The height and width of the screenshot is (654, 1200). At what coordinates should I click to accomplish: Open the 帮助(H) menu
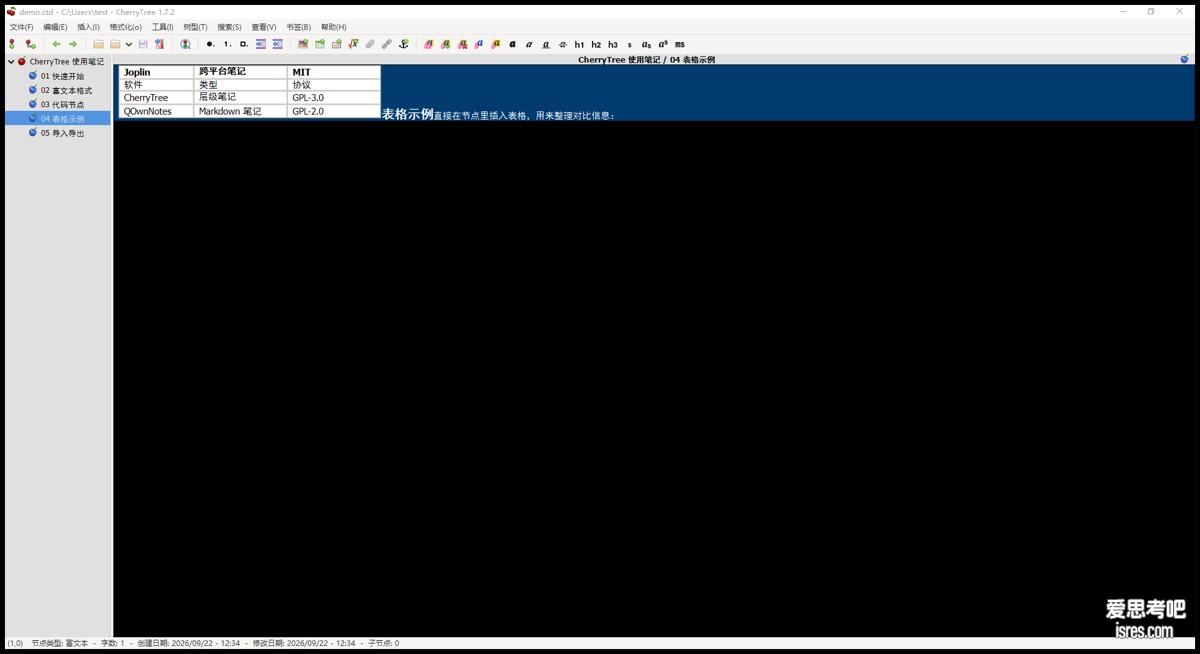coord(333,27)
